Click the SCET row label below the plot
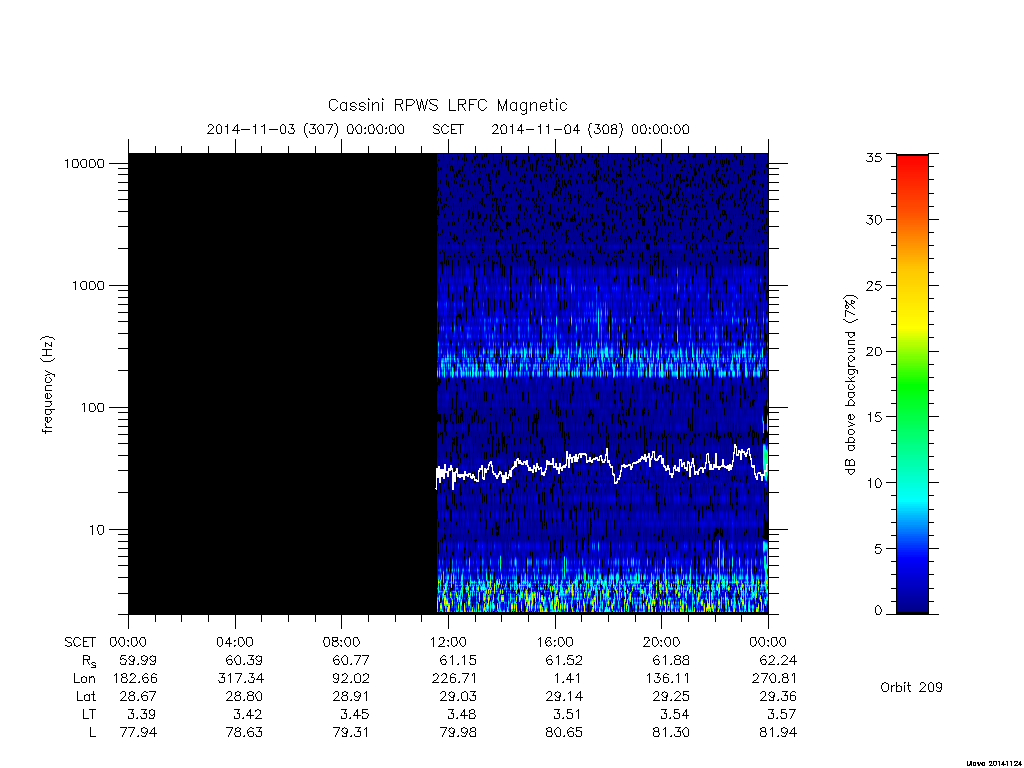 tap(80, 643)
